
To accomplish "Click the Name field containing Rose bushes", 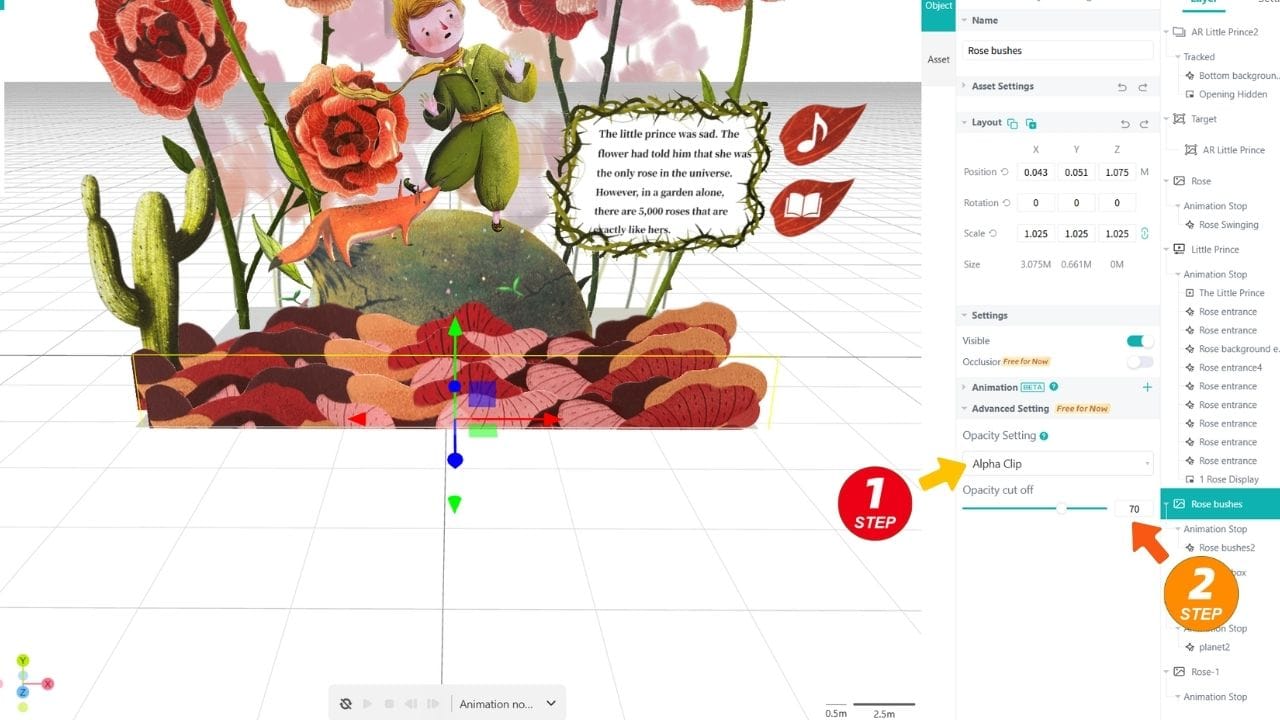I will (1057, 51).
